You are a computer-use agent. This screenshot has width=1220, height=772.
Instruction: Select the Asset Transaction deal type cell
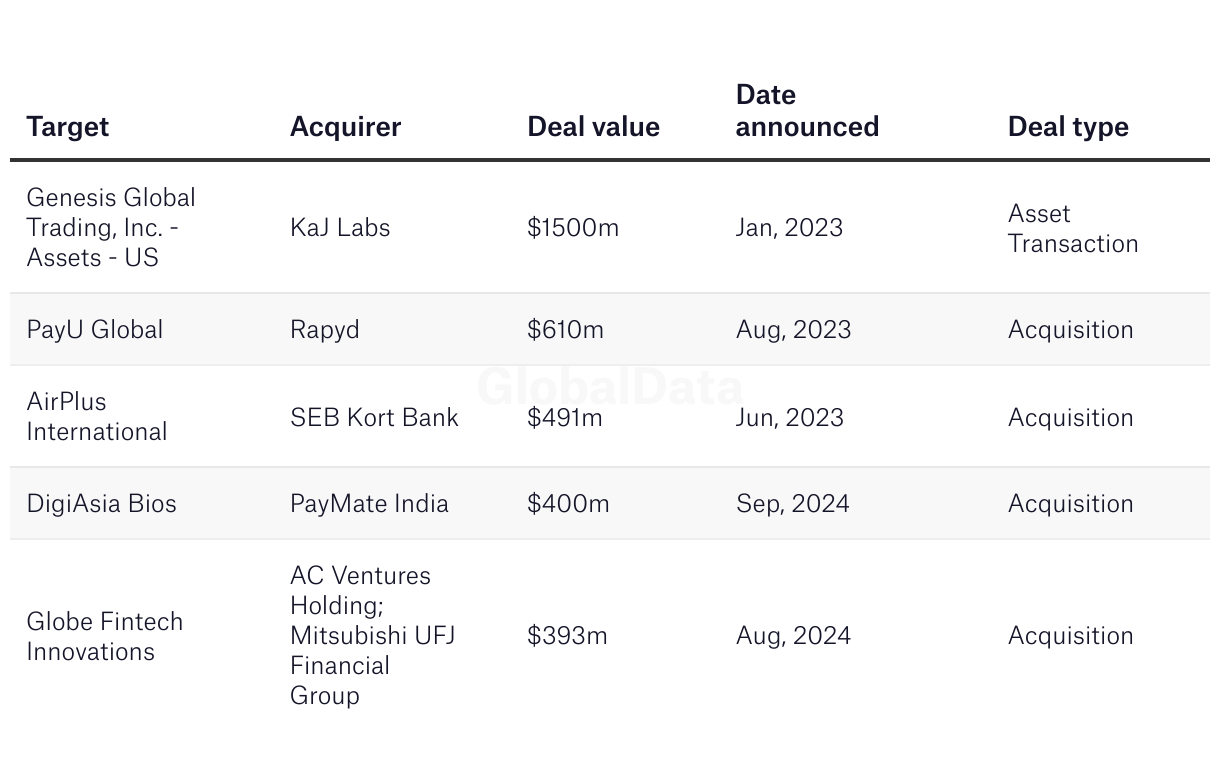tap(1073, 228)
